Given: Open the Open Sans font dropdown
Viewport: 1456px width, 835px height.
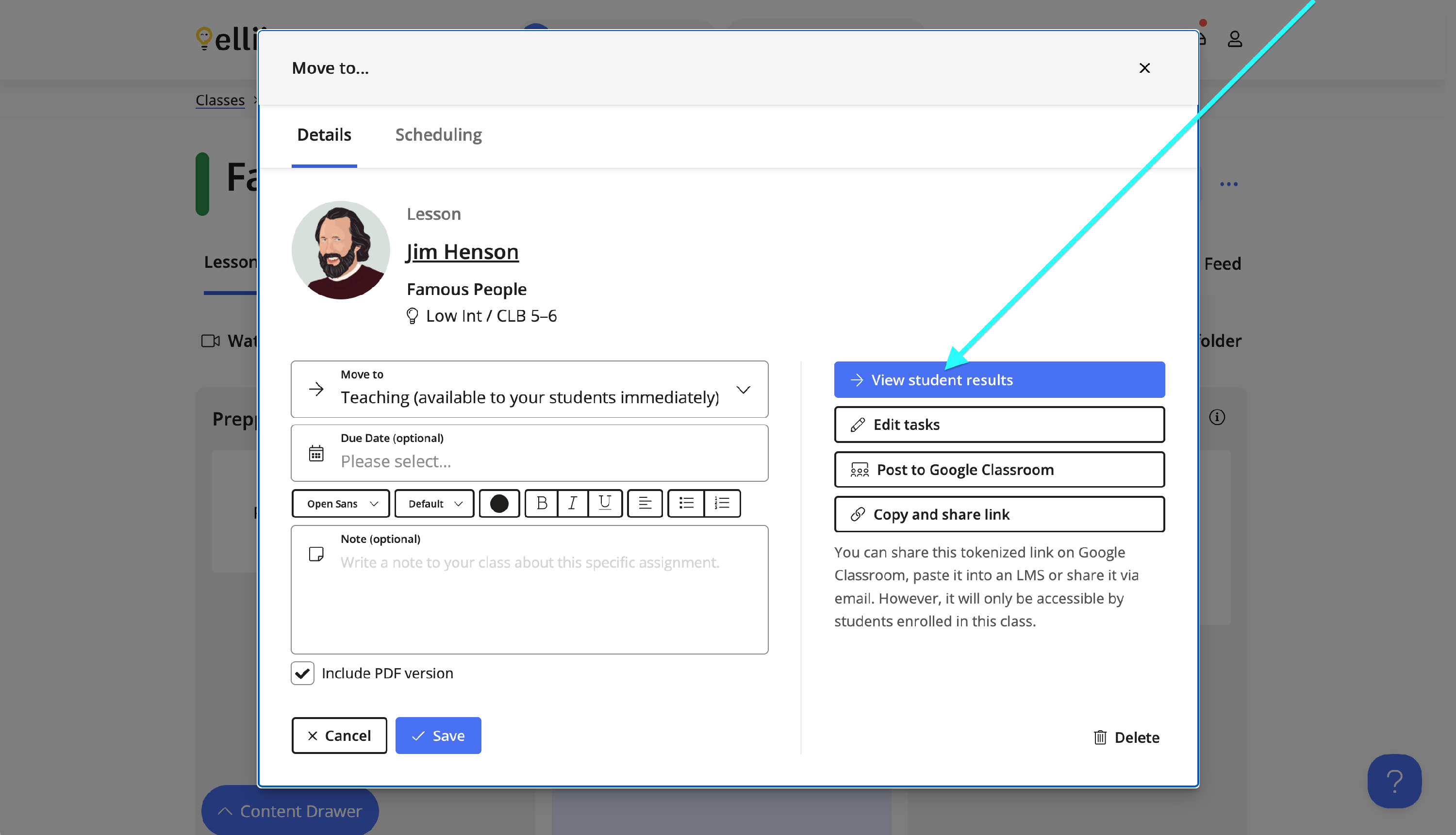Looking at the screenshot, I should (341, 503).
